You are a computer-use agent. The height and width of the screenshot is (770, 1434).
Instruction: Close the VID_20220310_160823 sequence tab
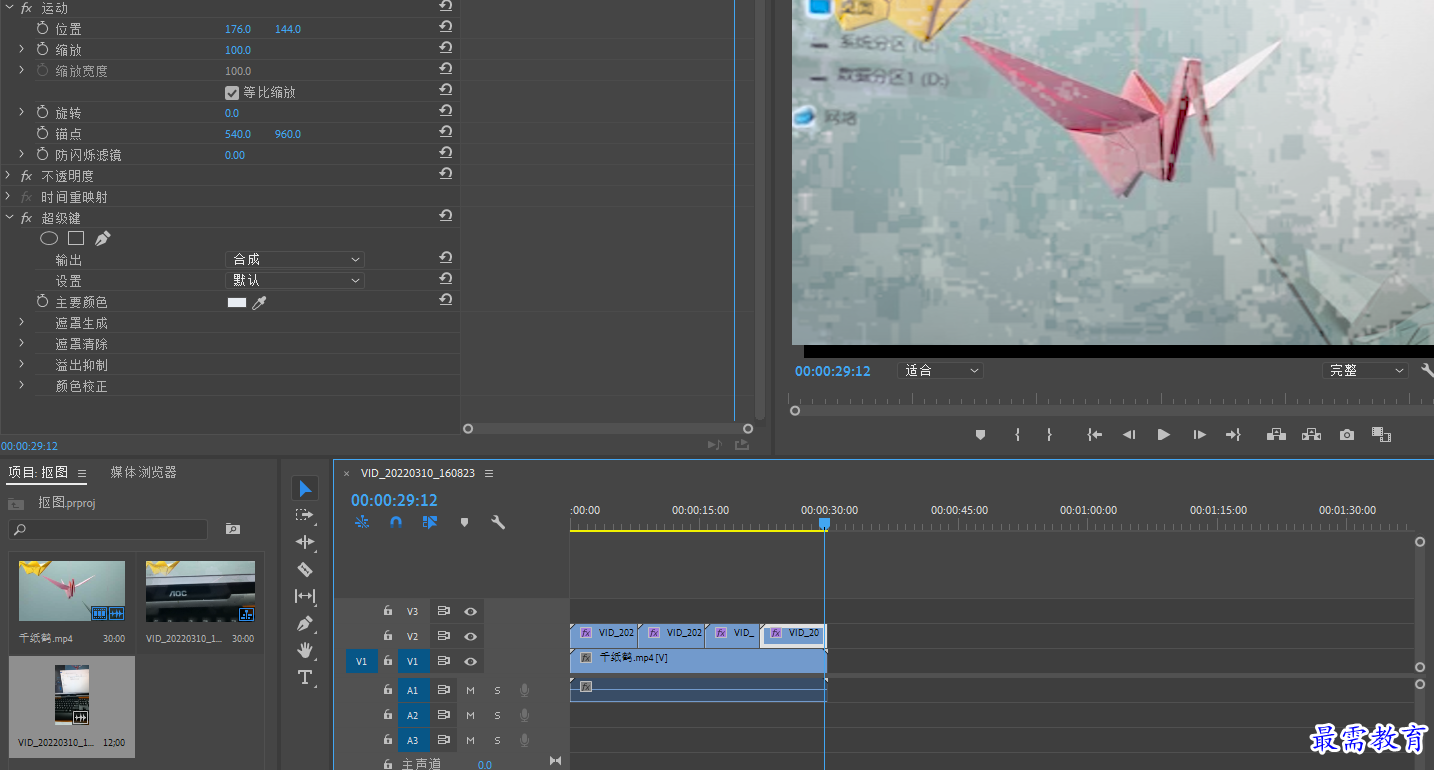click(x=346, y=473)
